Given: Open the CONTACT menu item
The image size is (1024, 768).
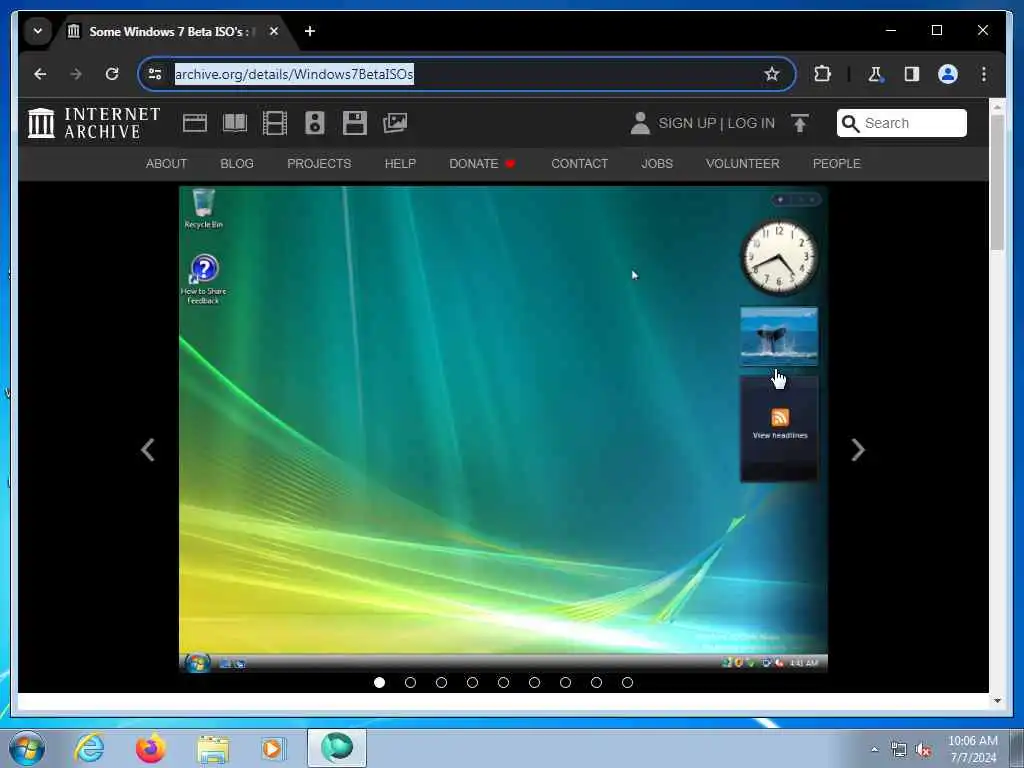Looking at the screenshot, I should click(579, 163).
